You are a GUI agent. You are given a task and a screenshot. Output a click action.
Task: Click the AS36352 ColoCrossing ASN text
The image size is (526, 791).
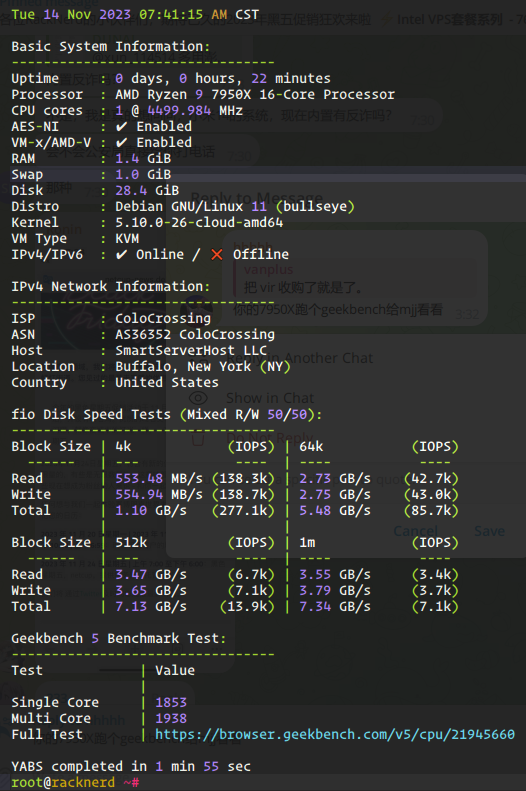tap(195, 334)
